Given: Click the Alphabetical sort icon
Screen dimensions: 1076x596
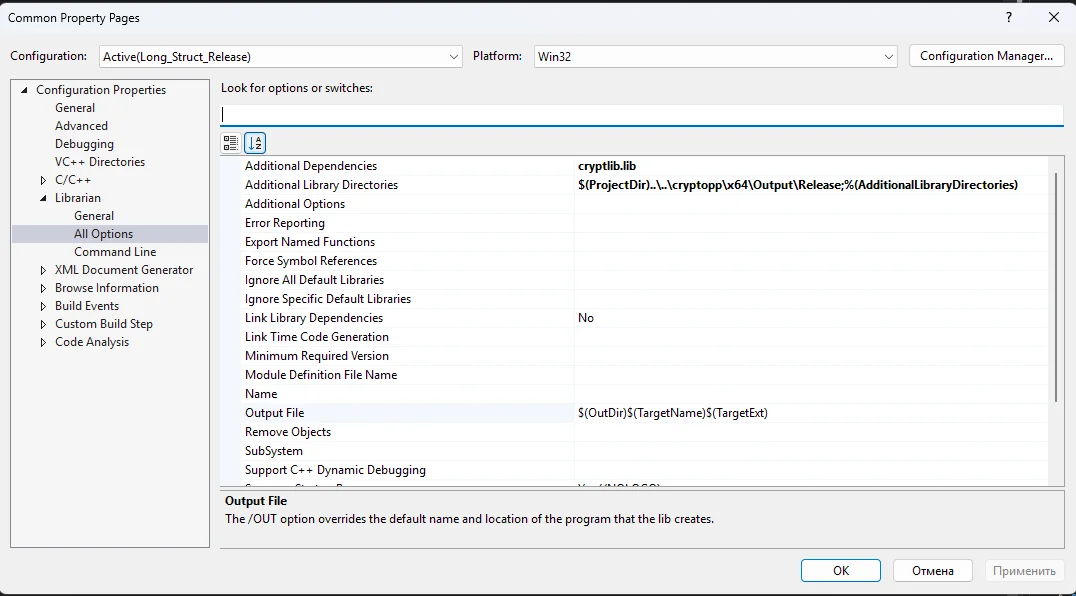Looking at the screenshot, I should coord(255,143).
